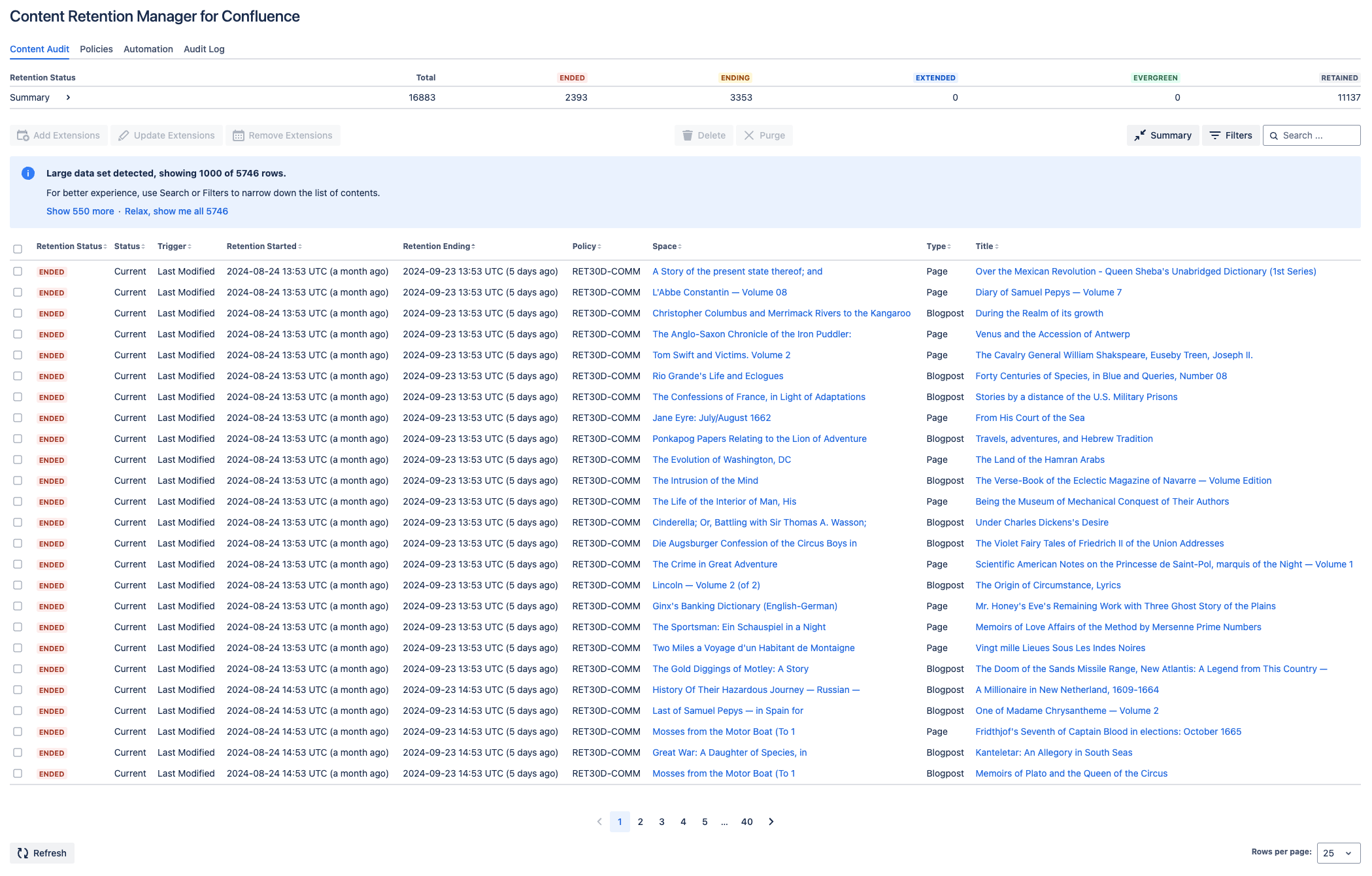Click the Update Extensions pencil icon
Image resolution: width=1372 pixels, height=876 pixels.
point(124,135)
